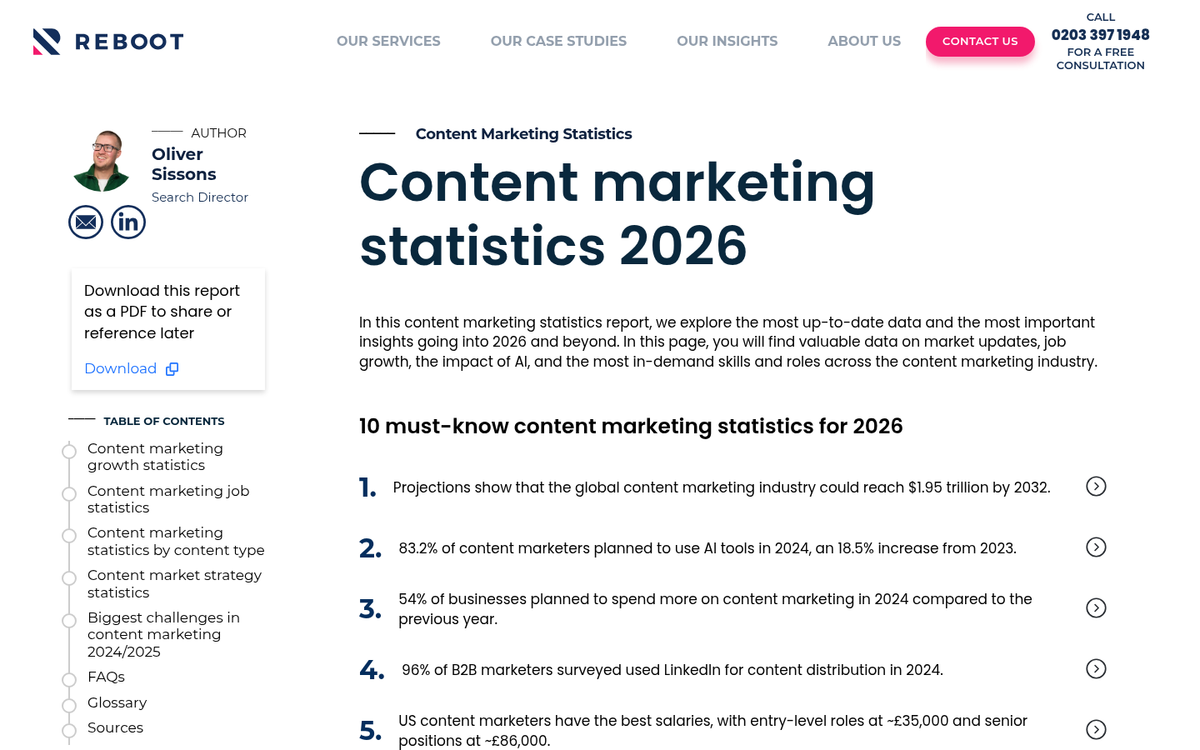This screenshot has width=1200, height=750.
Task: Click the author email envelope icon
Action: coord(86,222)
